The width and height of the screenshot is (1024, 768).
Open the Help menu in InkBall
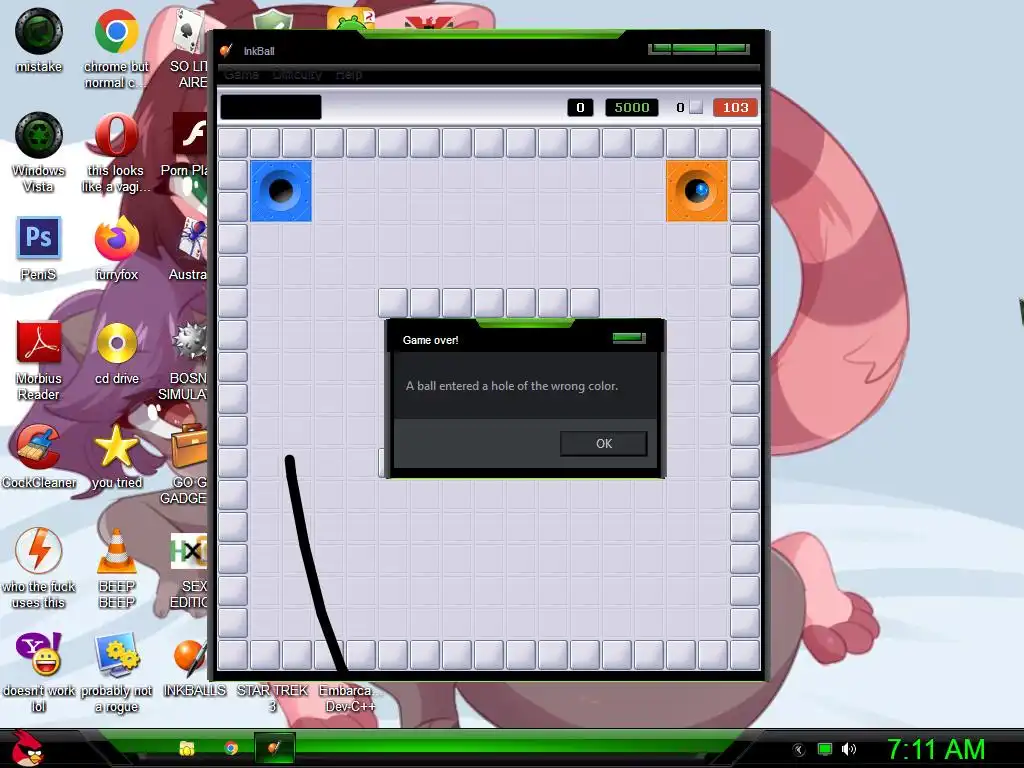coord(349,74)
